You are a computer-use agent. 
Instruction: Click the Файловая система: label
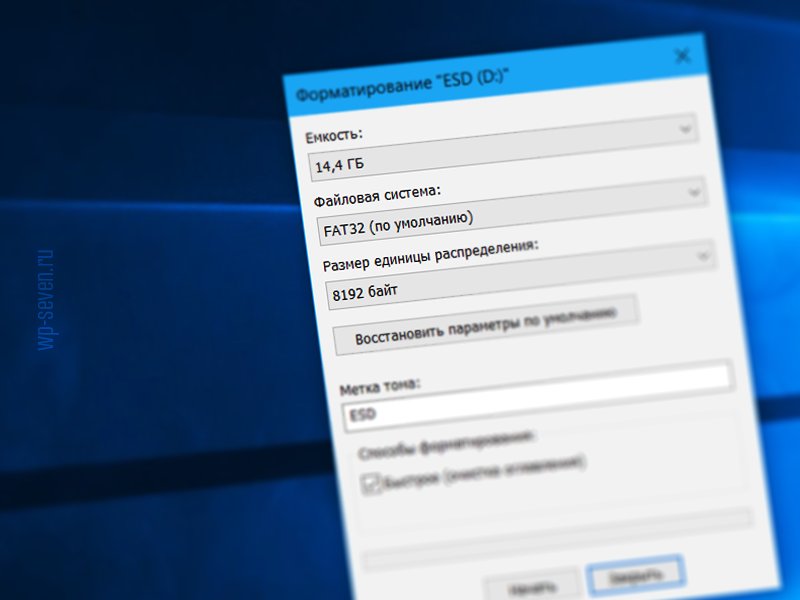[377, 196]
